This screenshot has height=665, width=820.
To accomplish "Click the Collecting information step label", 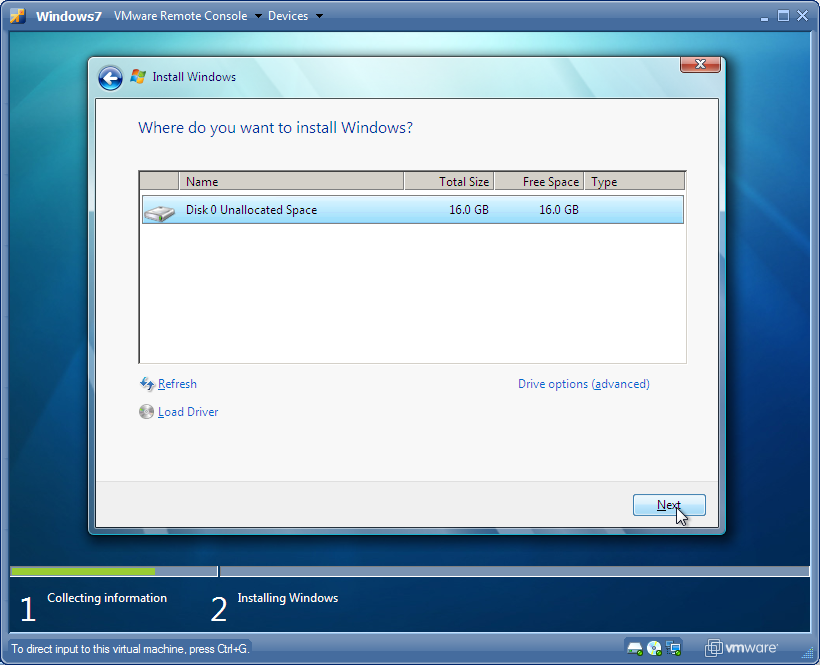I will (107, 598).
